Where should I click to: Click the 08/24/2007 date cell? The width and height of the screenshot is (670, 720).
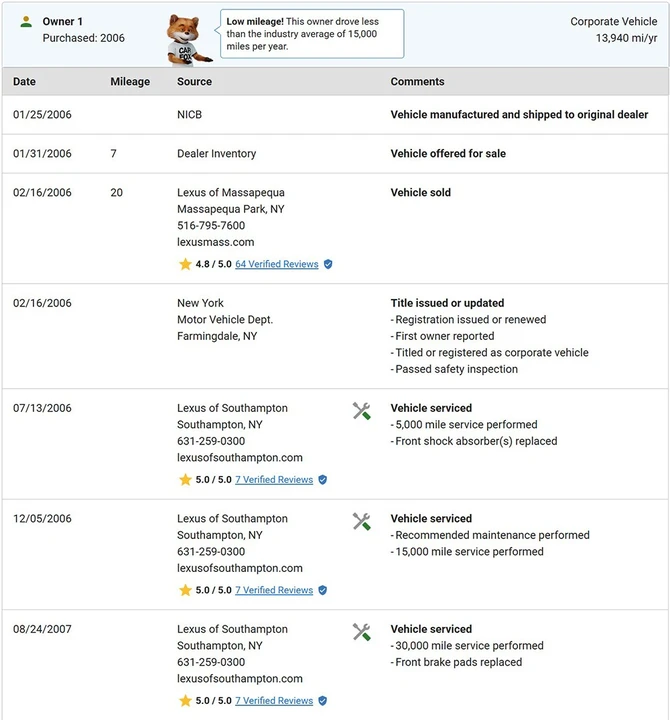(42, 629)
